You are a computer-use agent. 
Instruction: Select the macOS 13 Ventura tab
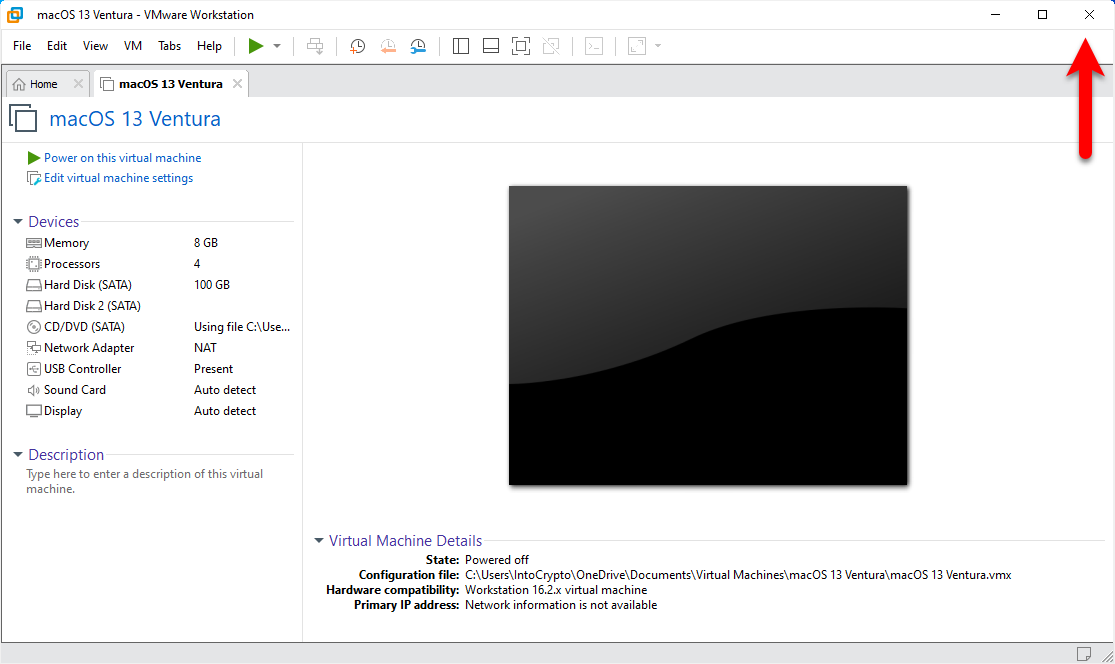(x=171, y=84)
